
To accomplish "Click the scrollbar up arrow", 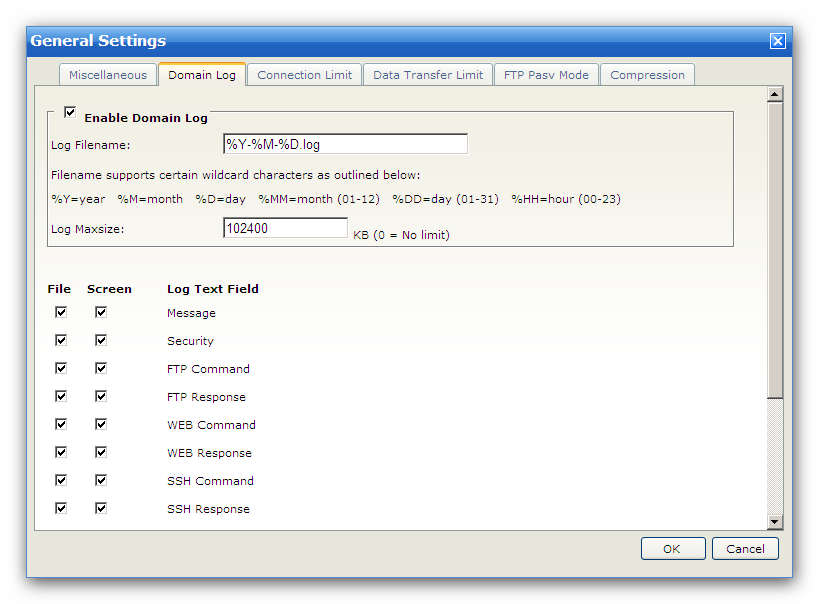I will pyautogui.click(x=775, y=94).
